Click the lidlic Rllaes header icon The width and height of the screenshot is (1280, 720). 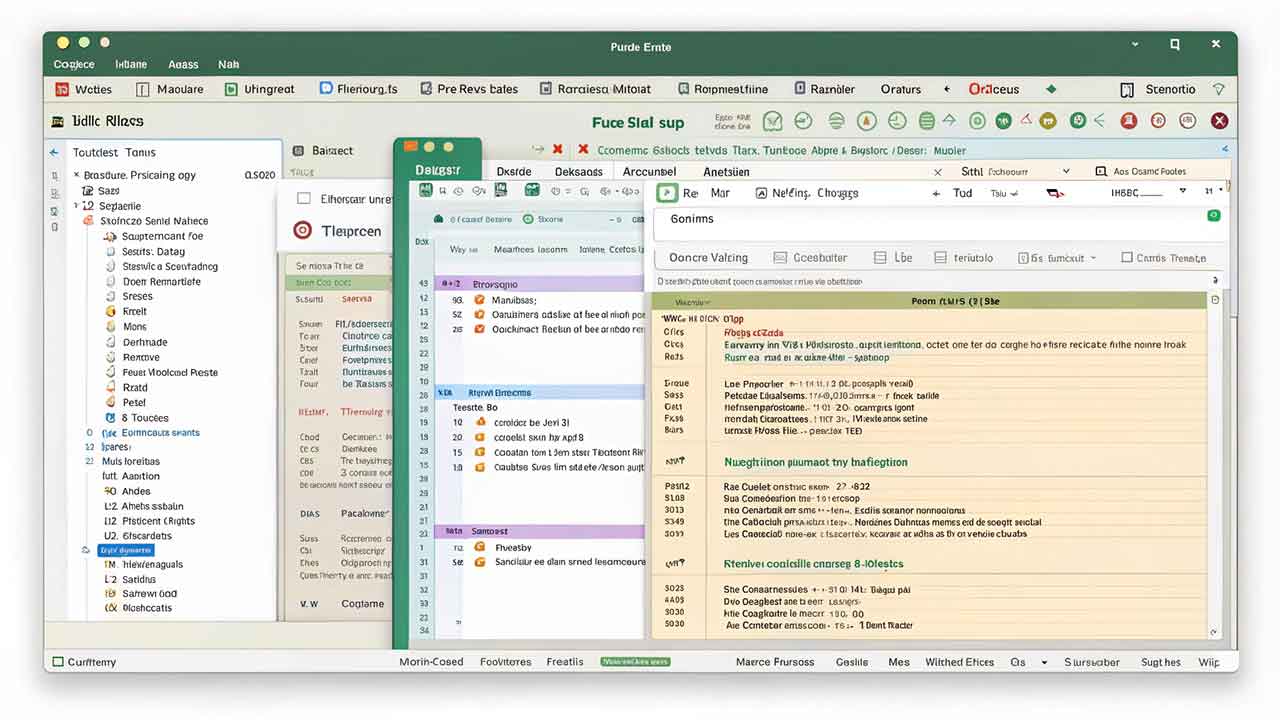(58, 121)
